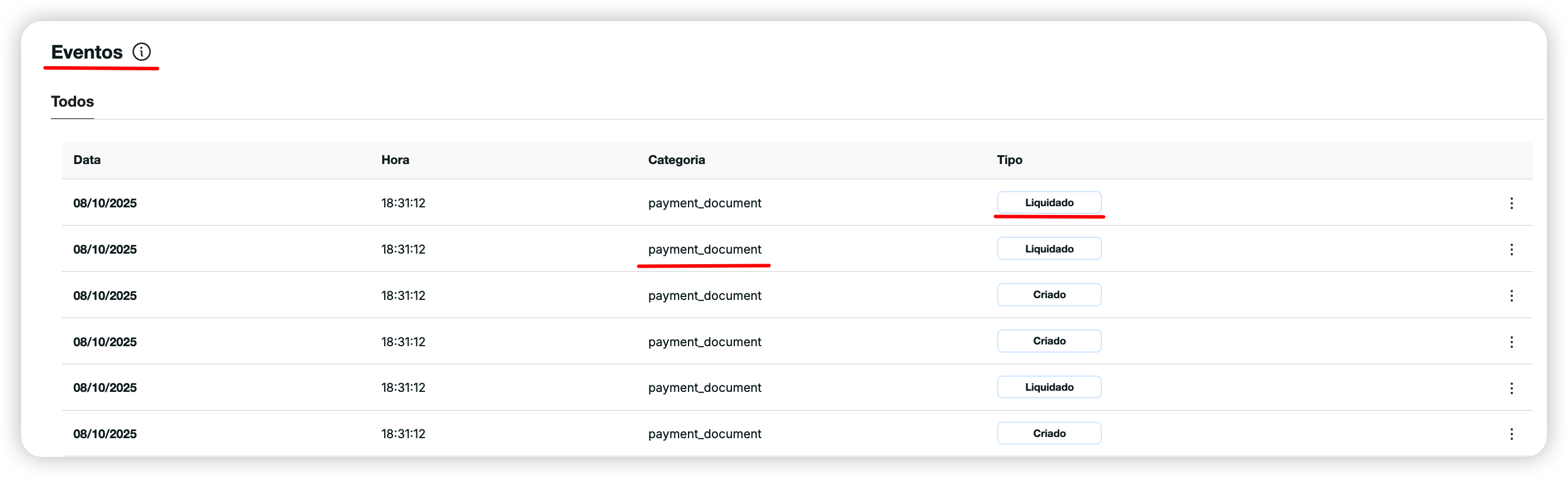Click the info icon beside Eventos
The height and width of the screenshot is (478, 1568).
point(141,52)
